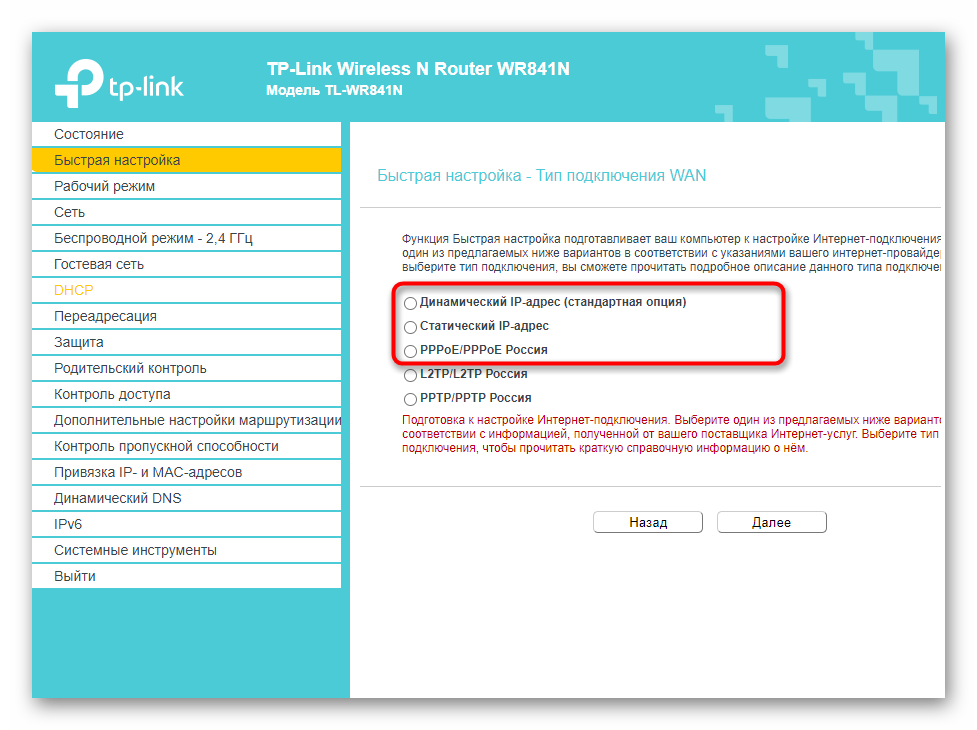Expand Беспроводной режим - 2,4 ГГц menu
977x730 pixels.
(153, 238)
